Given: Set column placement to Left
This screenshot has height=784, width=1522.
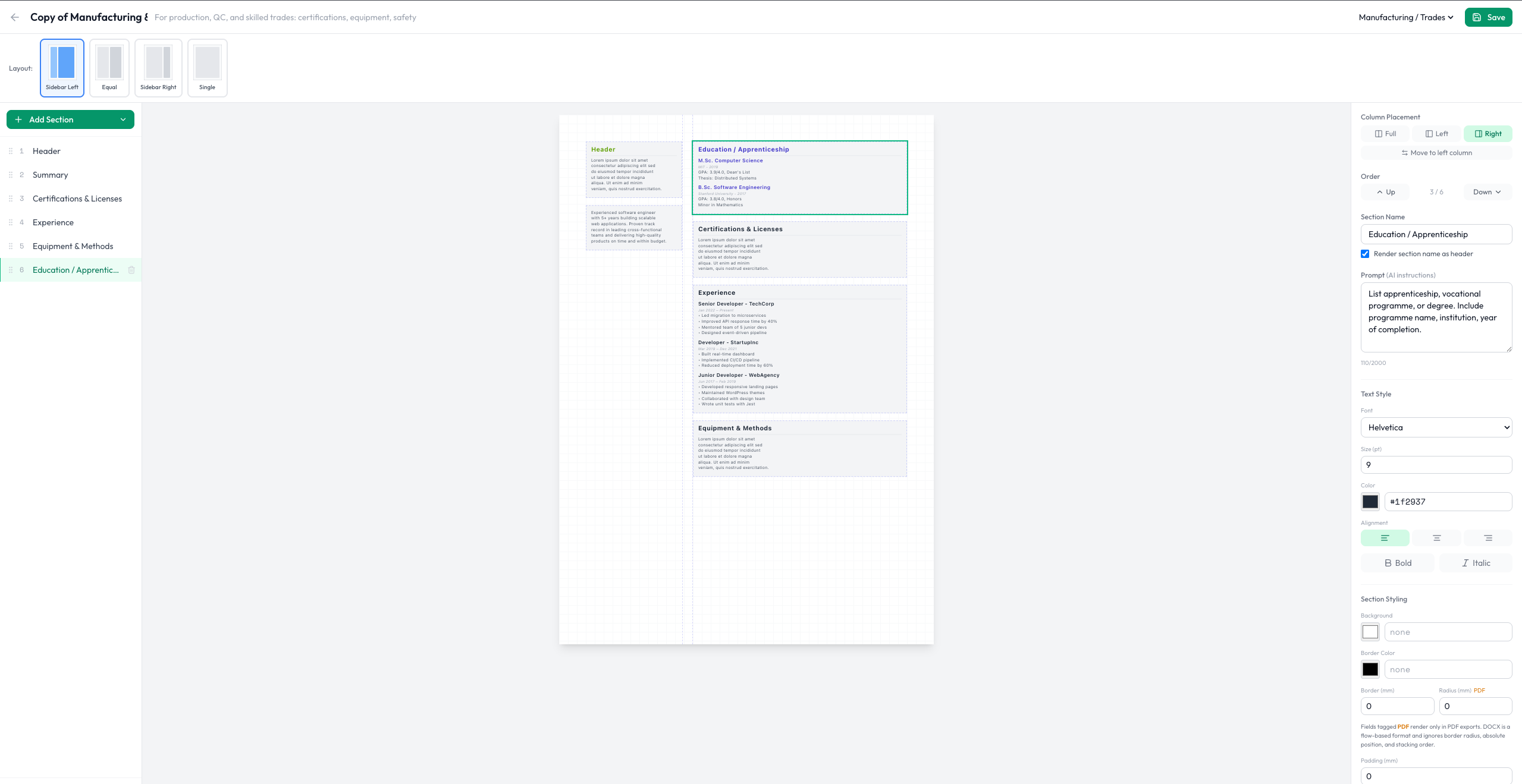Looking at the screenshot, I should [x=1436, y=134].
